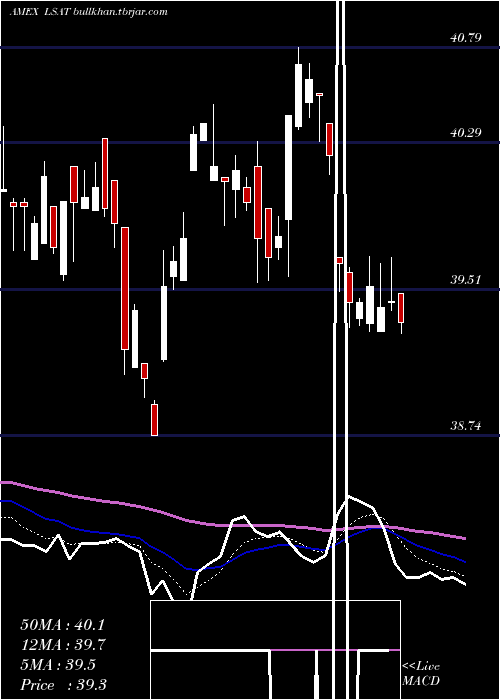Screen dimensions: 500x700
Task: Click the 12MA : 39.7 value
Action: pos(62,645)
